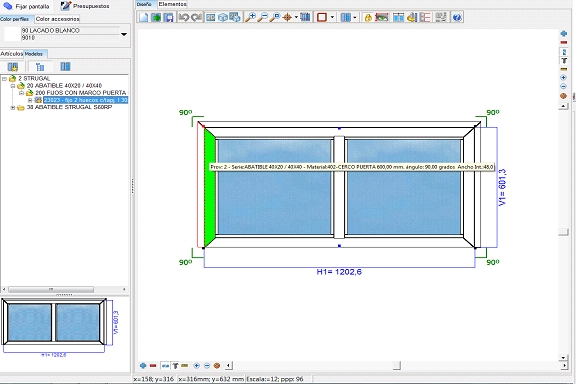
Task: Click the green import icon next to new document
Action: tap(156, 17)
